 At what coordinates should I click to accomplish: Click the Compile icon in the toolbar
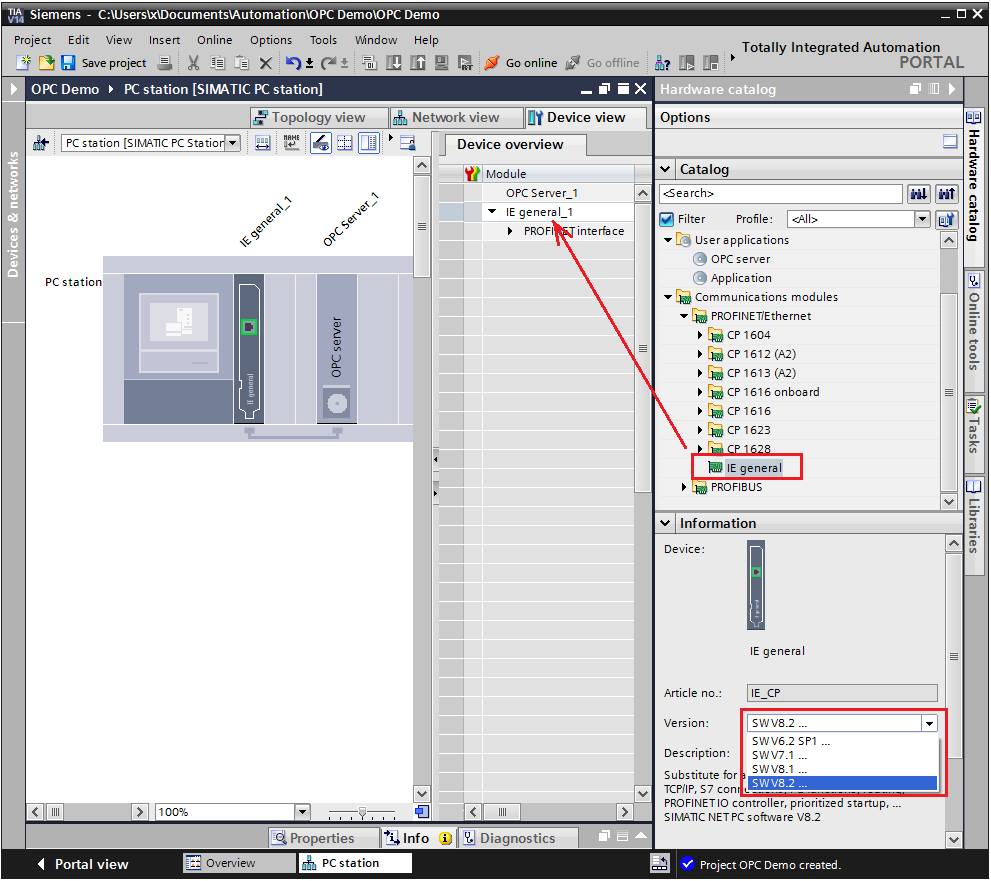click(370, 63)
